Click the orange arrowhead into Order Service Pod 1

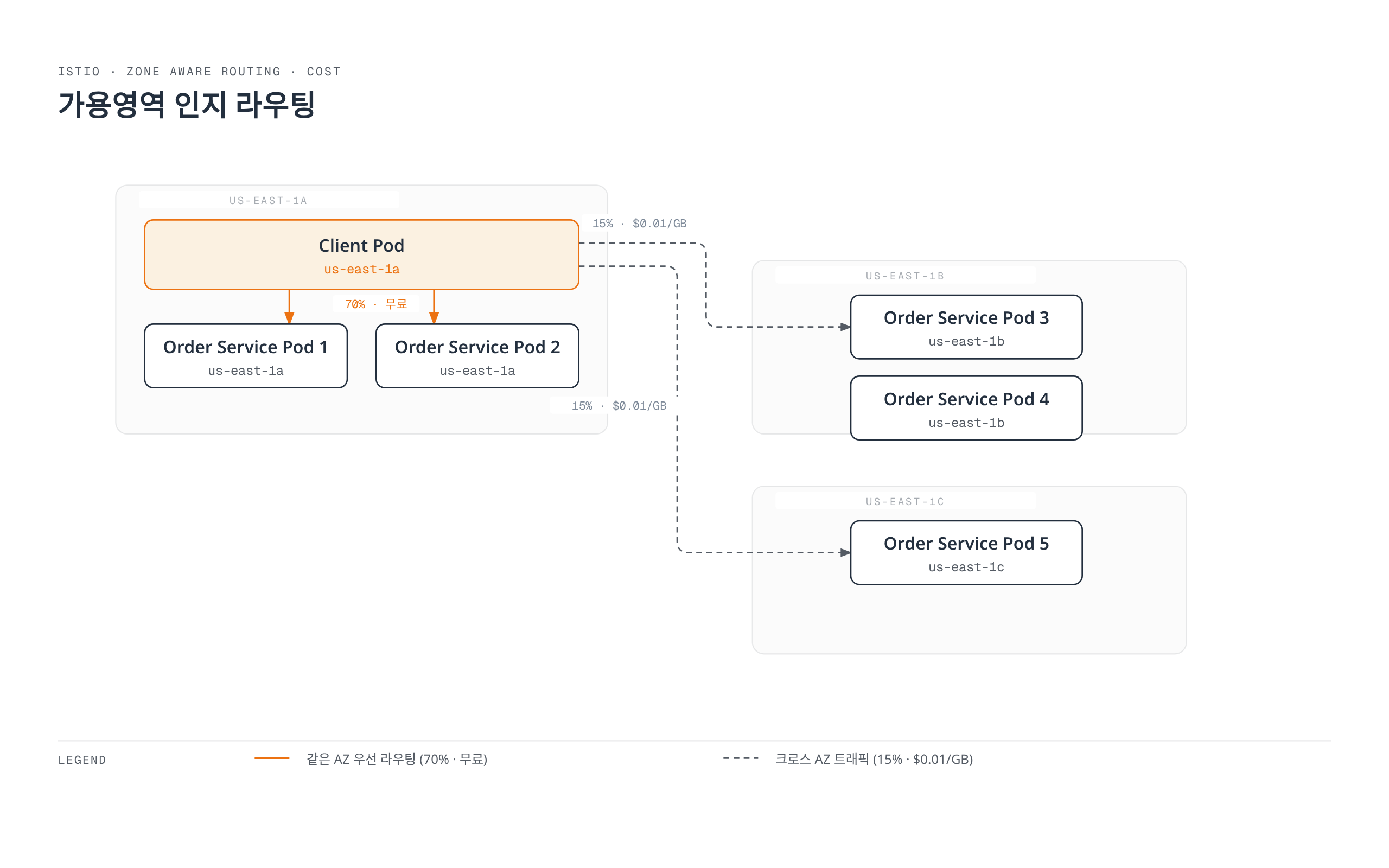pyautogui.click(x=289, y=318)
